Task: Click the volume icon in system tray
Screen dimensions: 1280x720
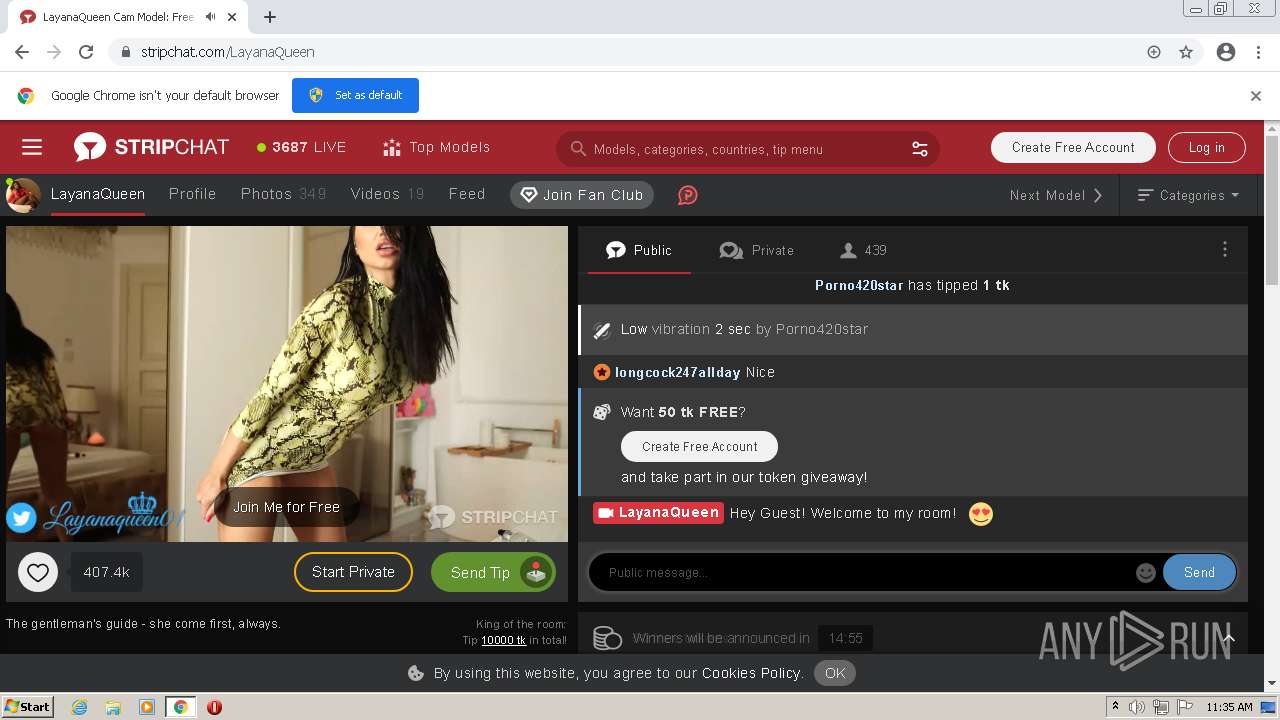Action: (1137, 707)
